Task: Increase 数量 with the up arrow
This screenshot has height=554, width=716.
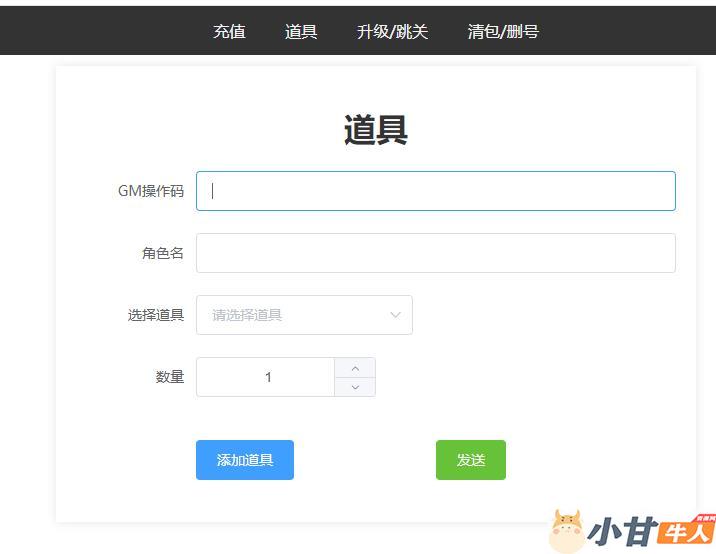Action: pos(355,368)
